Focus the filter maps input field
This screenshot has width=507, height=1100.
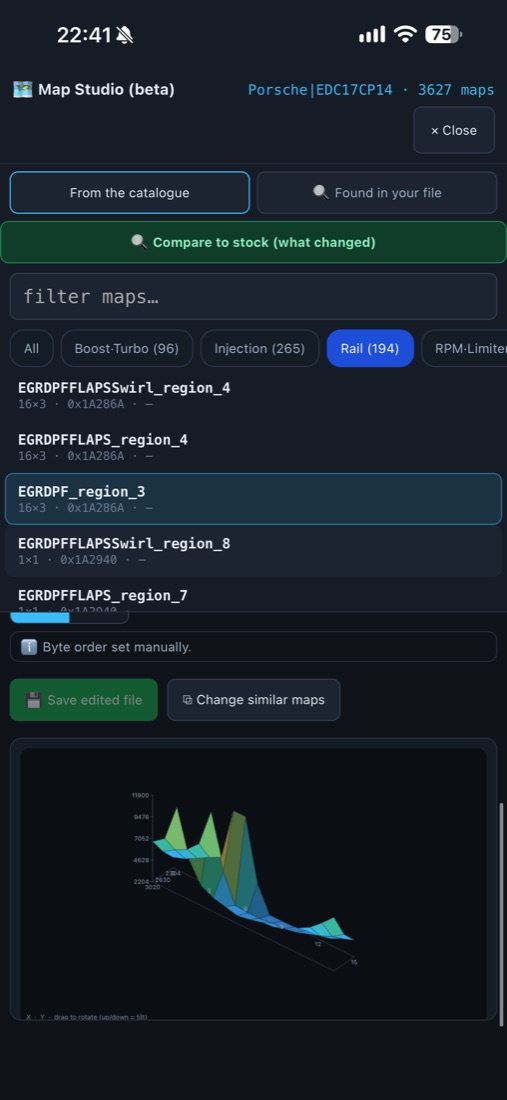[x=253, y=296]
